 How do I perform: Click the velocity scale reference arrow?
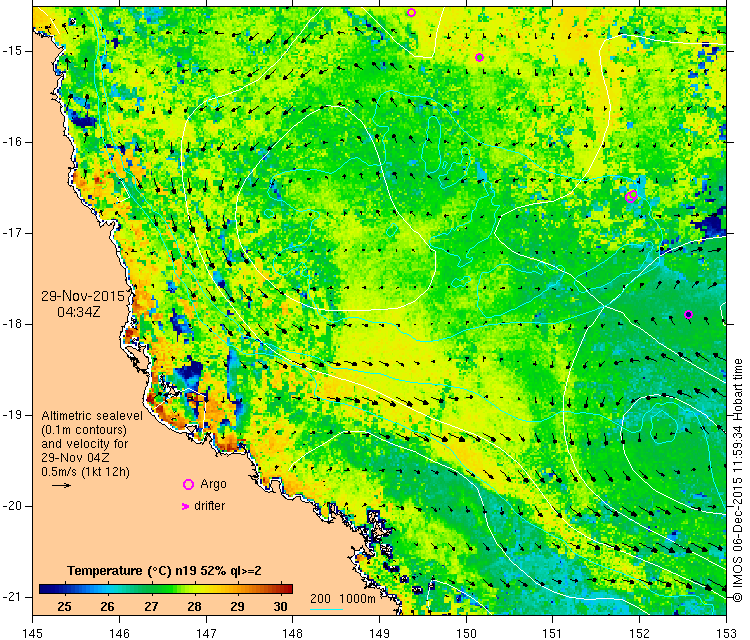(x=61, y=486)
